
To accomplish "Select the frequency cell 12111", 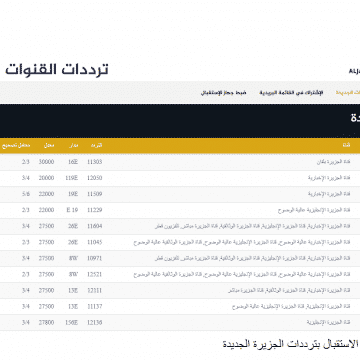I will coord(95,290).
